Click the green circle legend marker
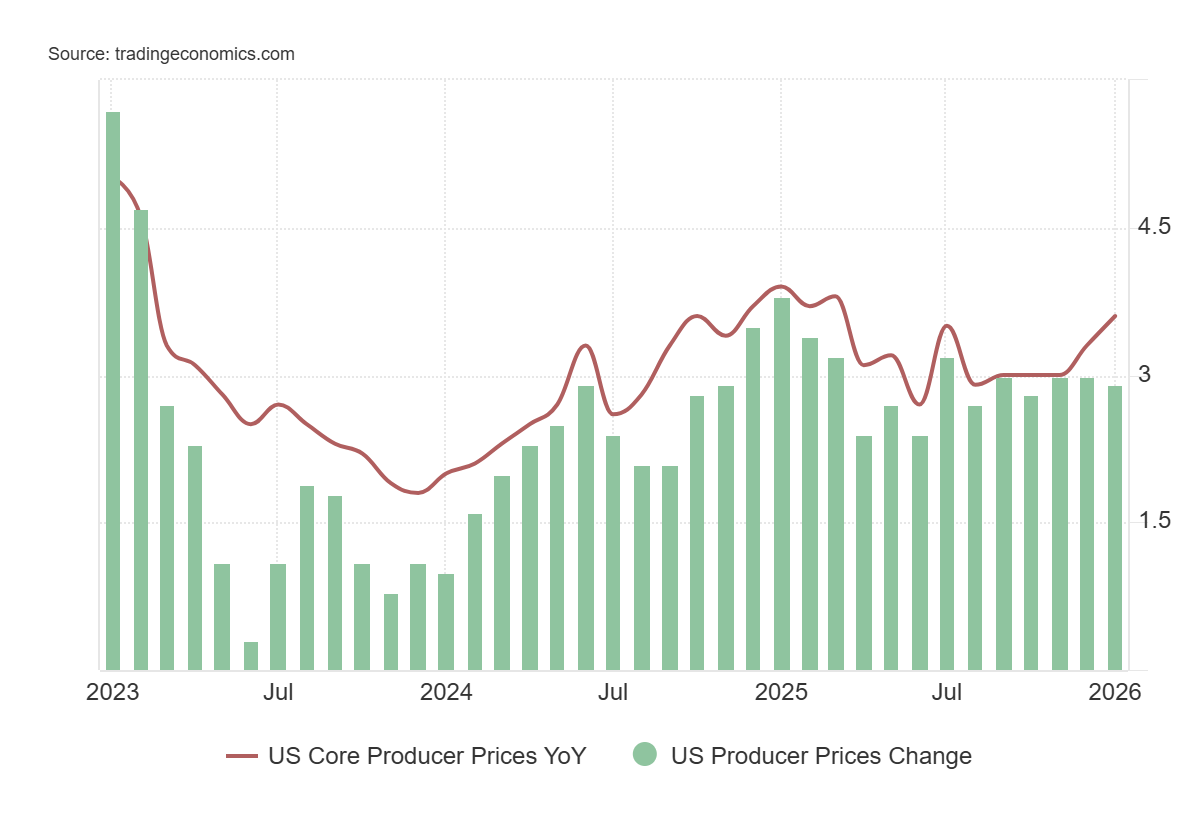 [645, 756]
